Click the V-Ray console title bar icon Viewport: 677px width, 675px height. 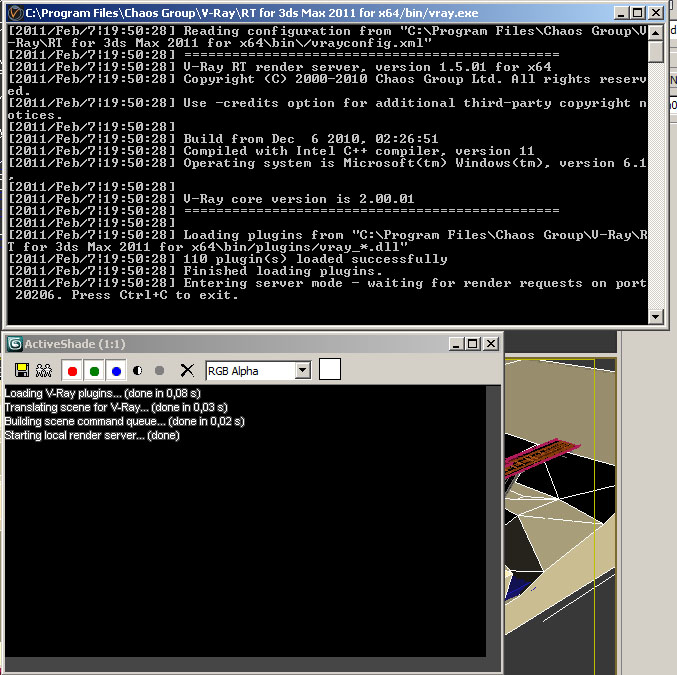[15, 13]
